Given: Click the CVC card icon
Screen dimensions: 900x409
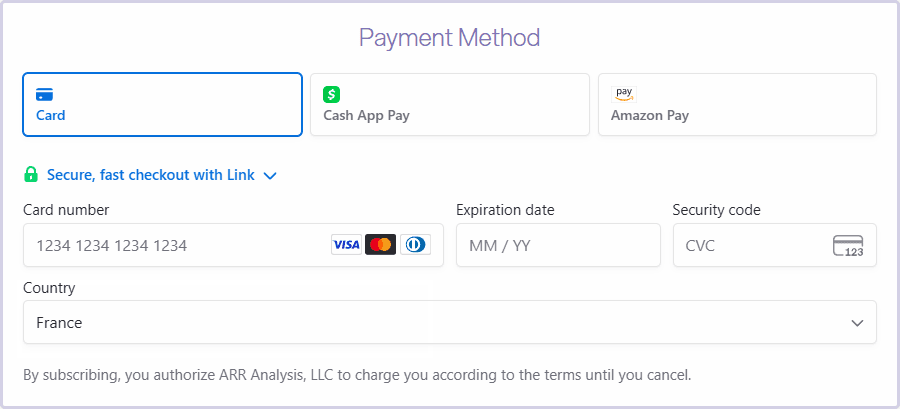Looking at the screenshot, I should tap(848, 246).
